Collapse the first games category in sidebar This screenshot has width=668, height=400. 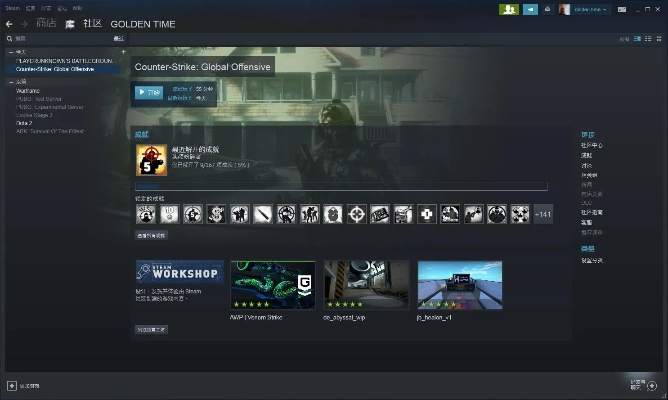[9, 51]
